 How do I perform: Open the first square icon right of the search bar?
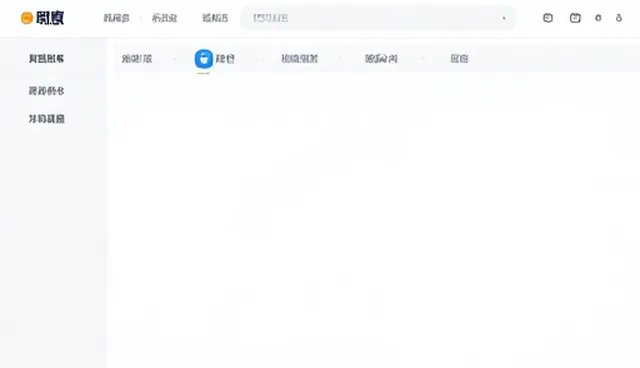(548, 18)
